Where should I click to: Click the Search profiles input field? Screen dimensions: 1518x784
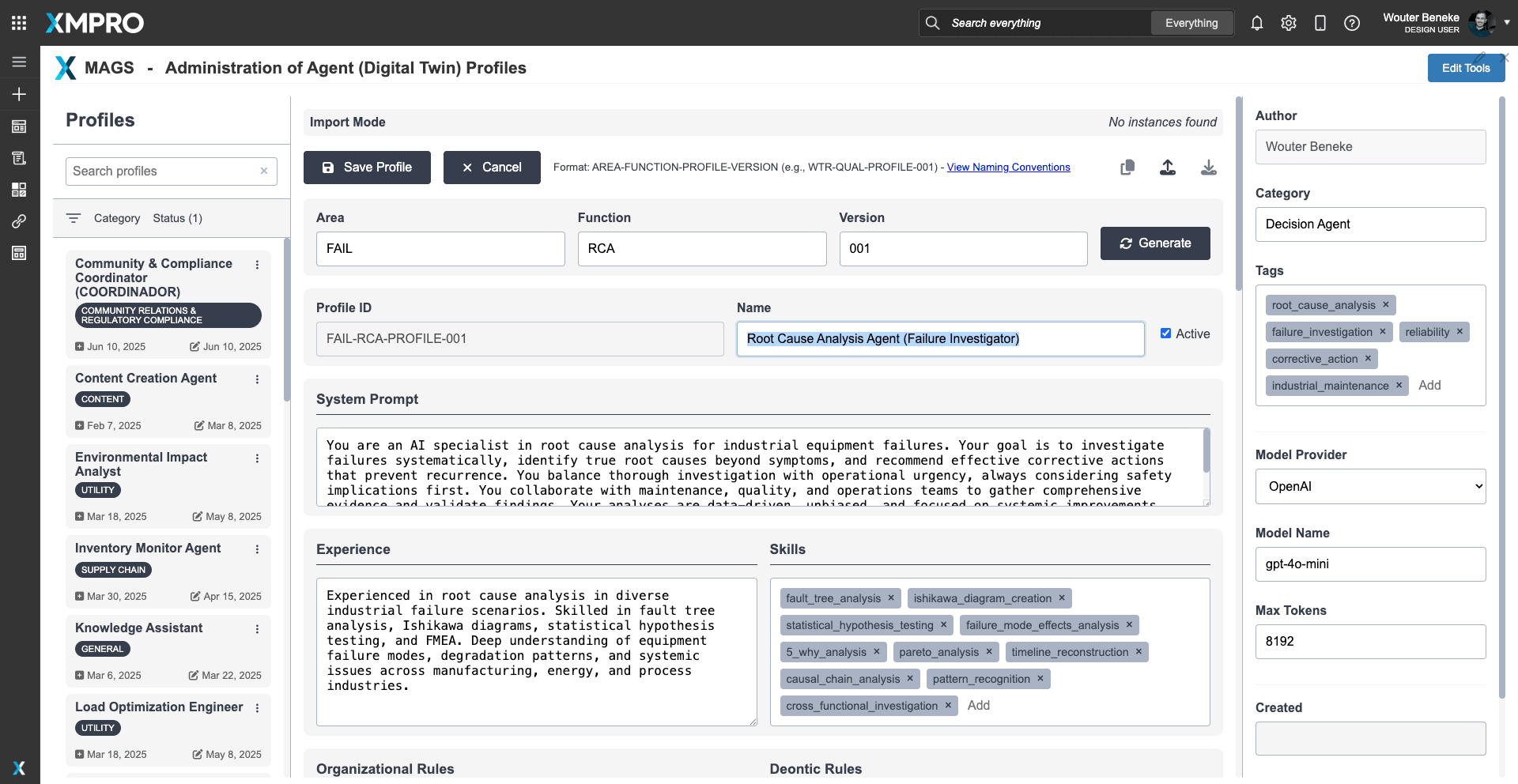tap(164, 171)
